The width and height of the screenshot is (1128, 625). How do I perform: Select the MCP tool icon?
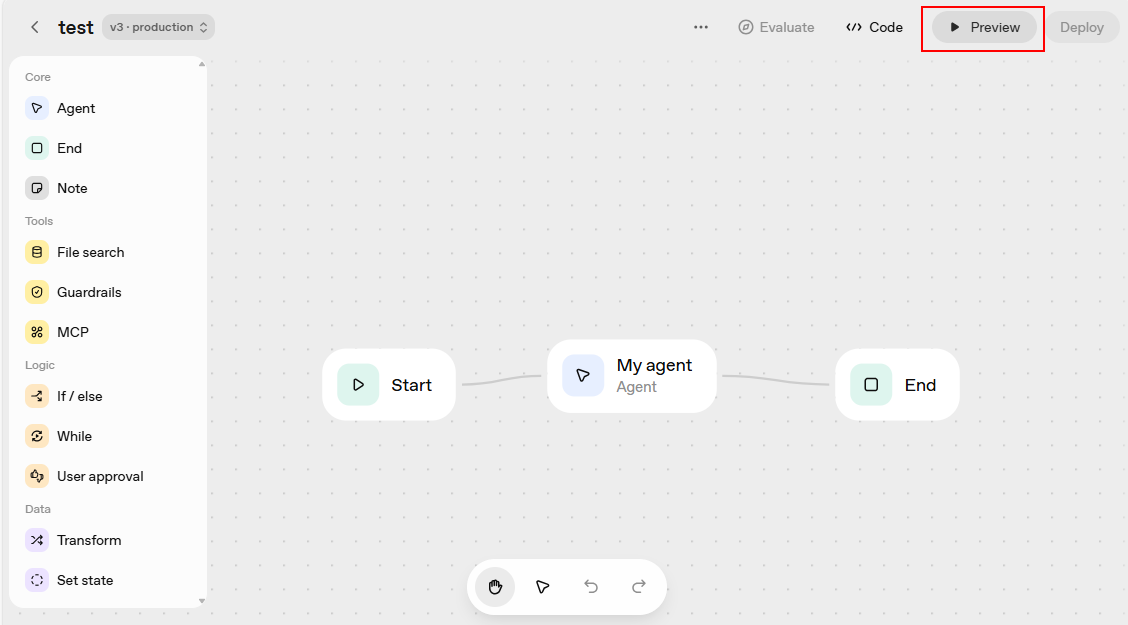tap(37, 332)
